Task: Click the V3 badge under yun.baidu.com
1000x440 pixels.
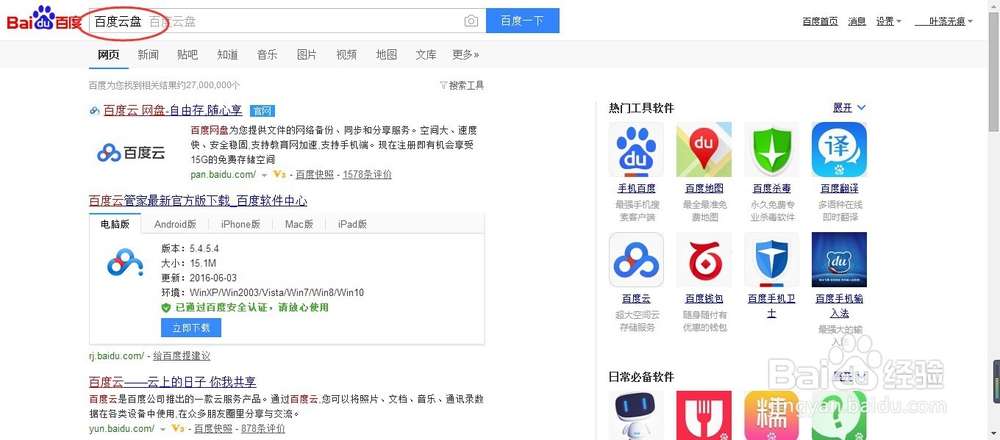Action: [178, 429]
